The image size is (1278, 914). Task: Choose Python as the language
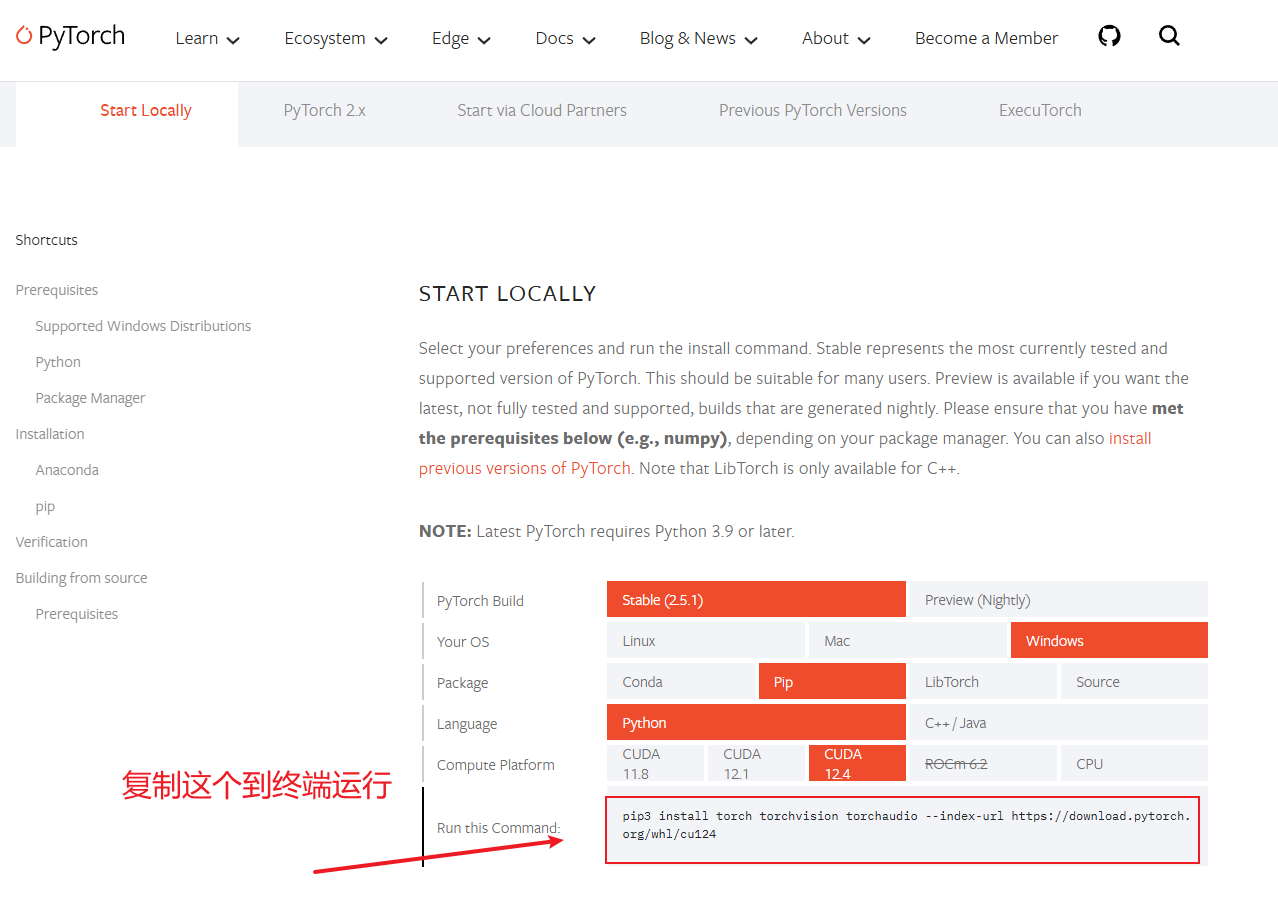pos(756,723)
